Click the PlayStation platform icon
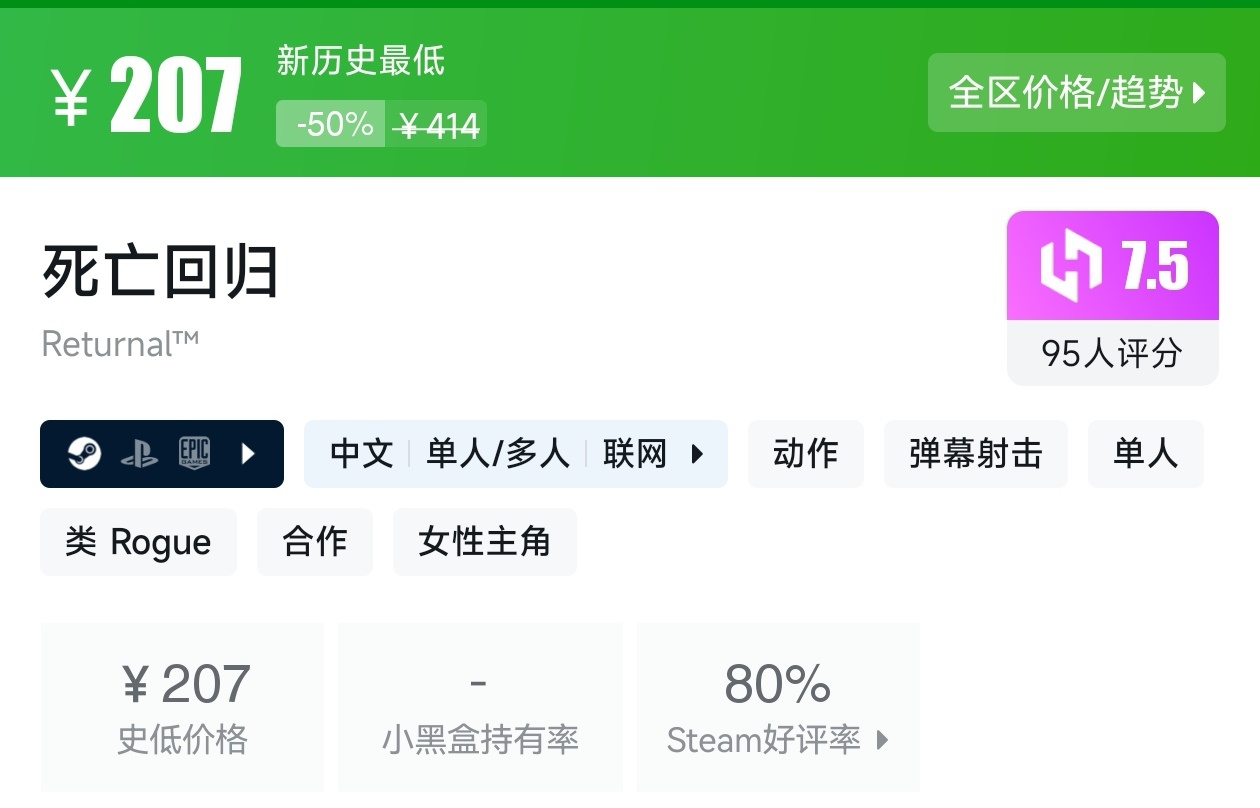This screenshot has height=808, width=1260. tap(139, 455)
